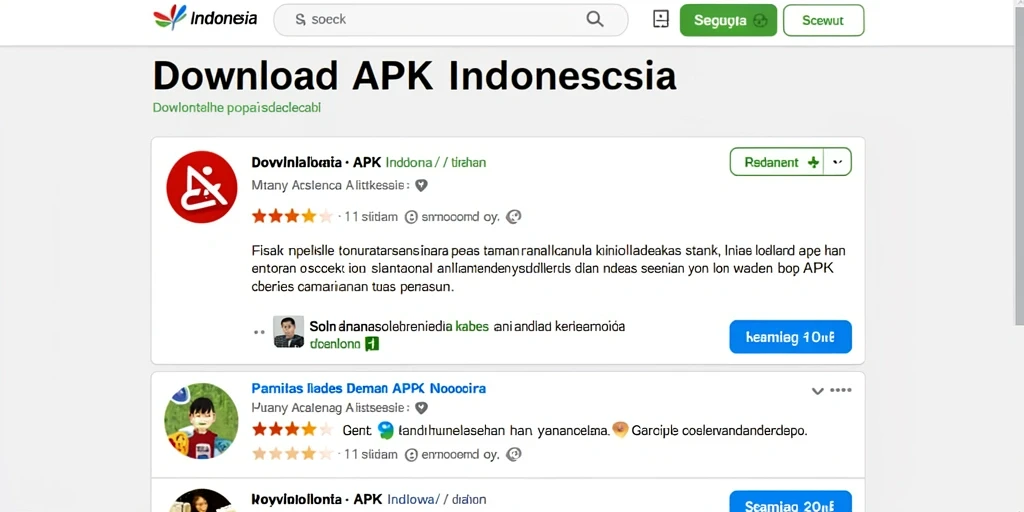Click the 'Download APK Indonescsia' heading
This screenshot has width=1024, height=512.
[x=415, y=76]
